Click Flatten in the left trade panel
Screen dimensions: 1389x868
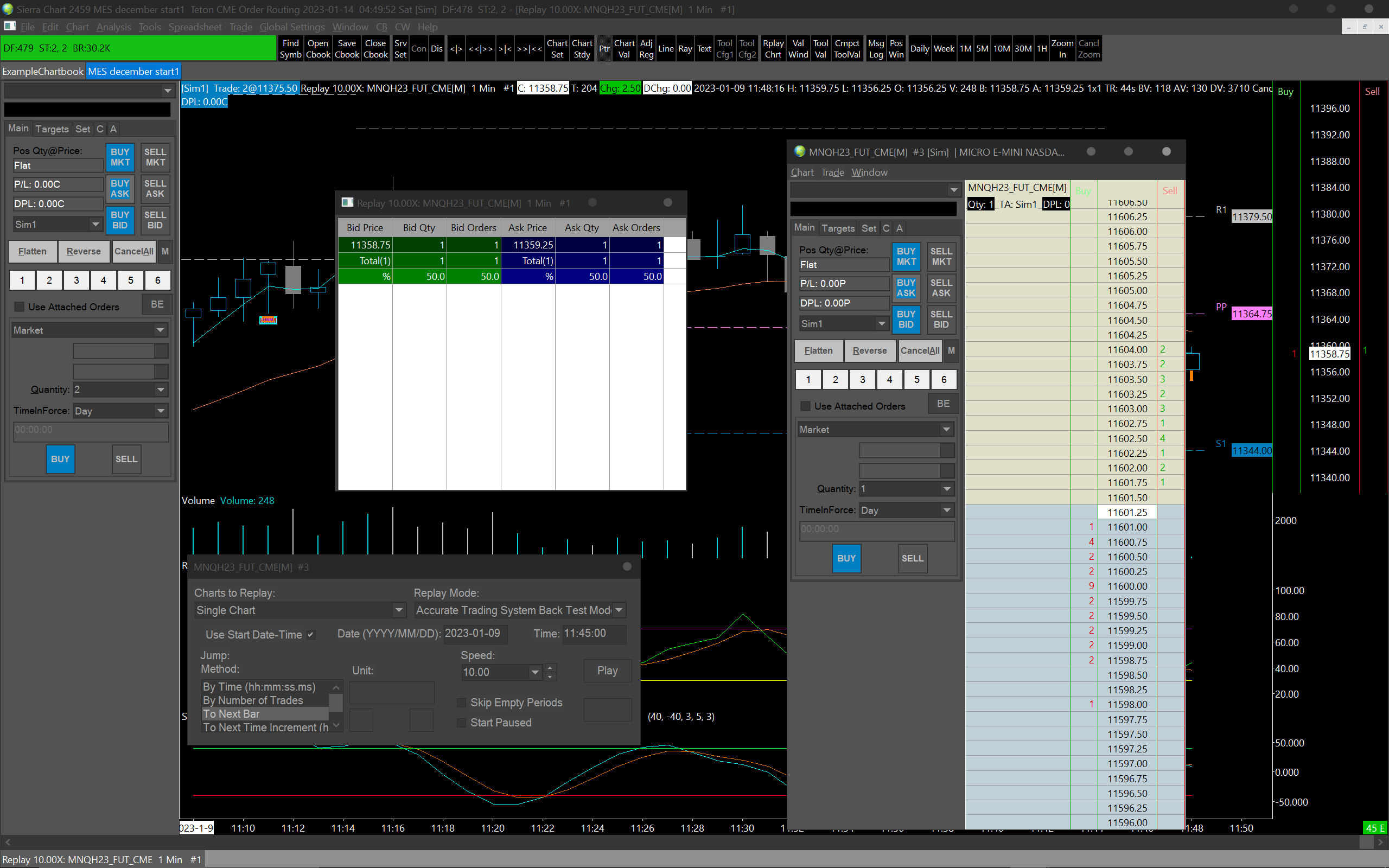click(x=32, y=251)
